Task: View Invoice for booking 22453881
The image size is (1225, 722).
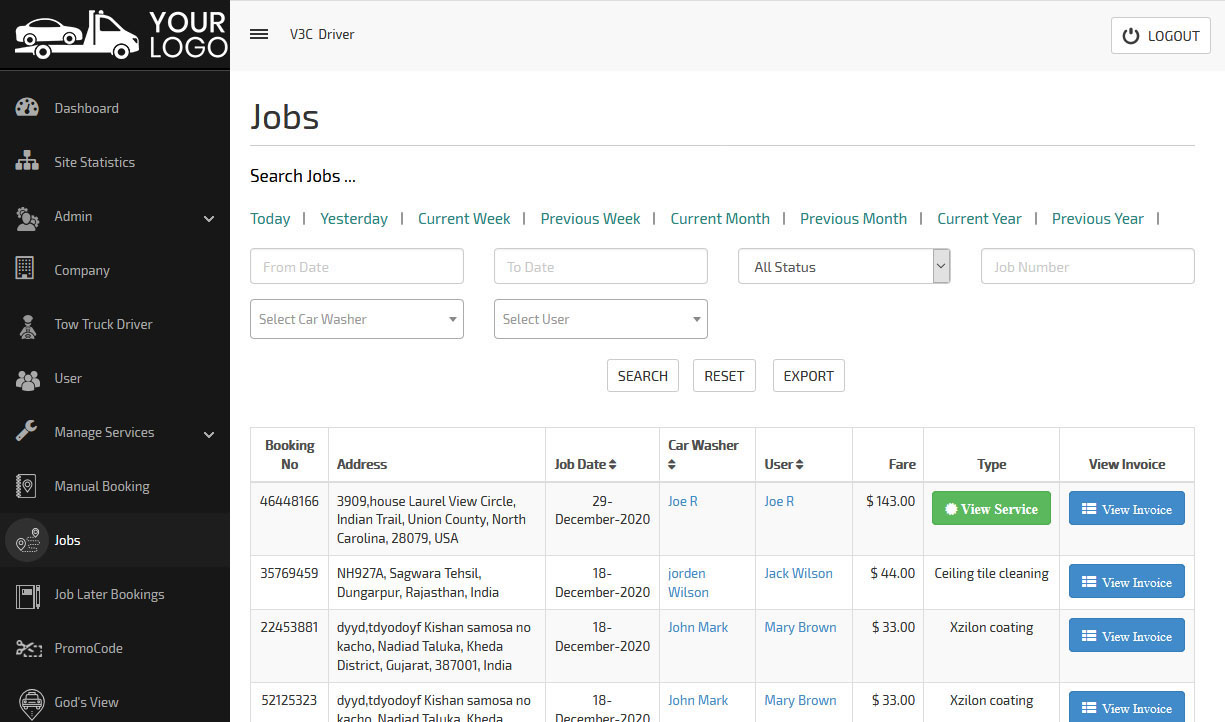Action: tap(1127, 635)
